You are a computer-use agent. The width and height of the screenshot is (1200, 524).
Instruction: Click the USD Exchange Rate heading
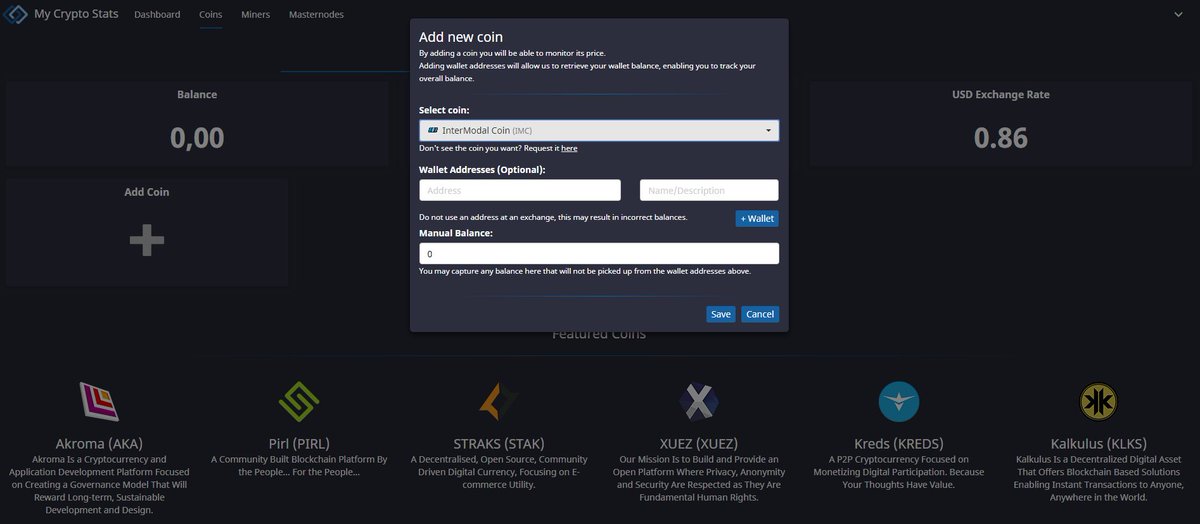[x=1001, y=94]
